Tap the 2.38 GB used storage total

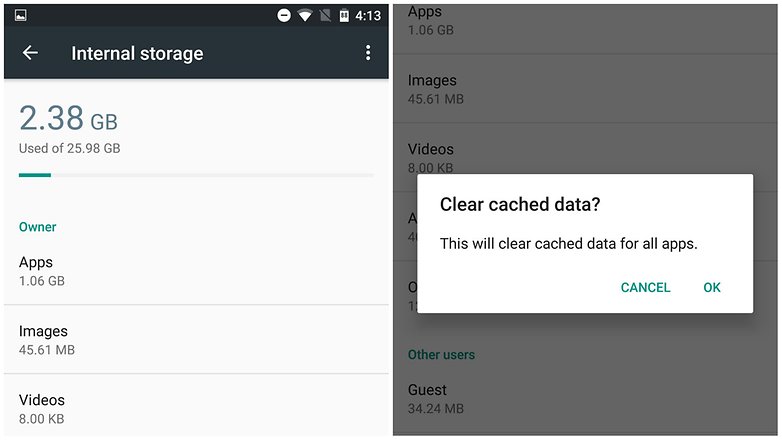(x=68, y=119)
